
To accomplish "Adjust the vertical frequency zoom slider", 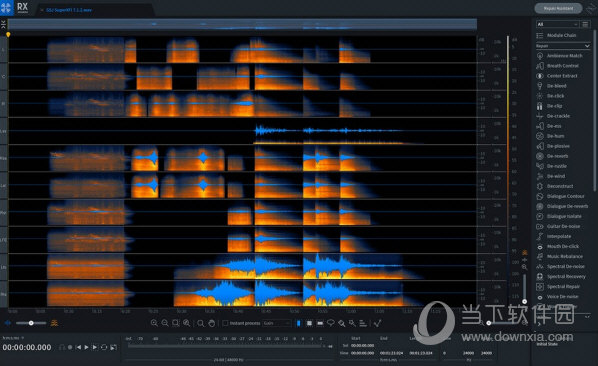I will click(x=525, y=288).
